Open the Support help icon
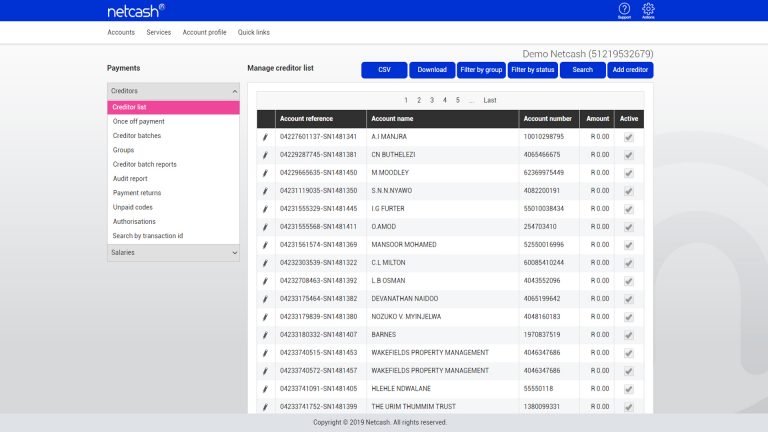 point(624,10)
